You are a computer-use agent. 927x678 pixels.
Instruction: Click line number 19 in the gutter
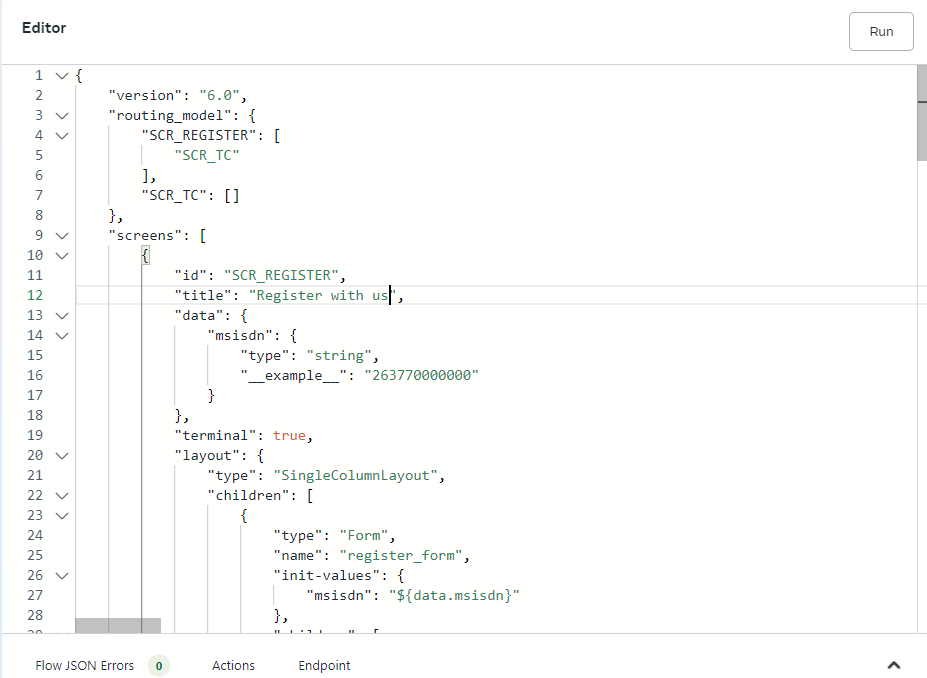click(35, 436)
